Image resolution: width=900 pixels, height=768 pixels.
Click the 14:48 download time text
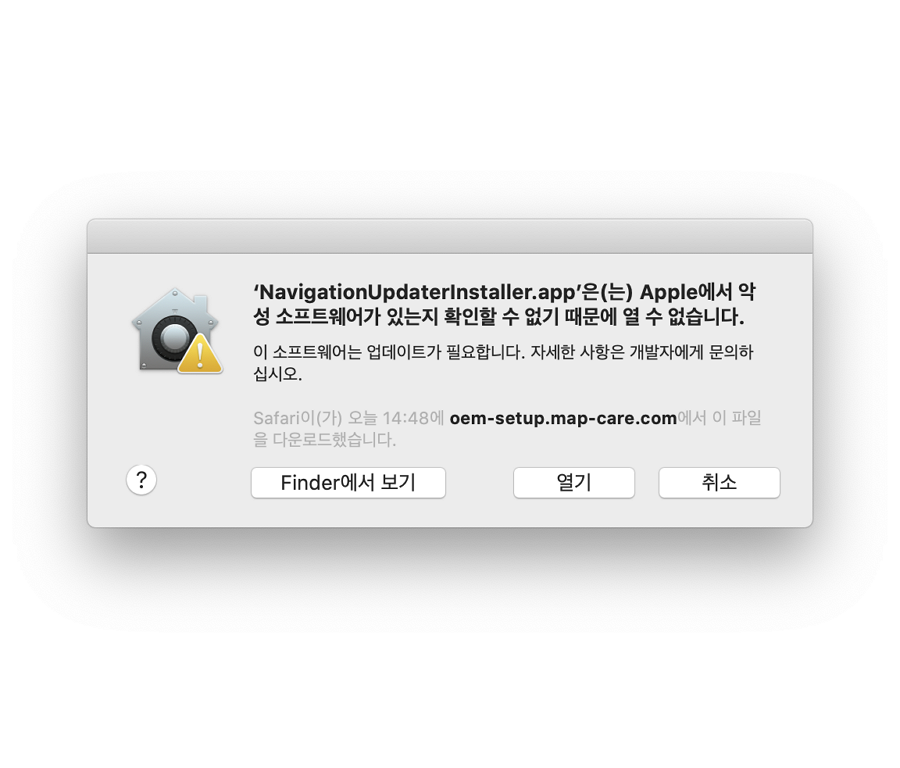click(x=405, y=418)
